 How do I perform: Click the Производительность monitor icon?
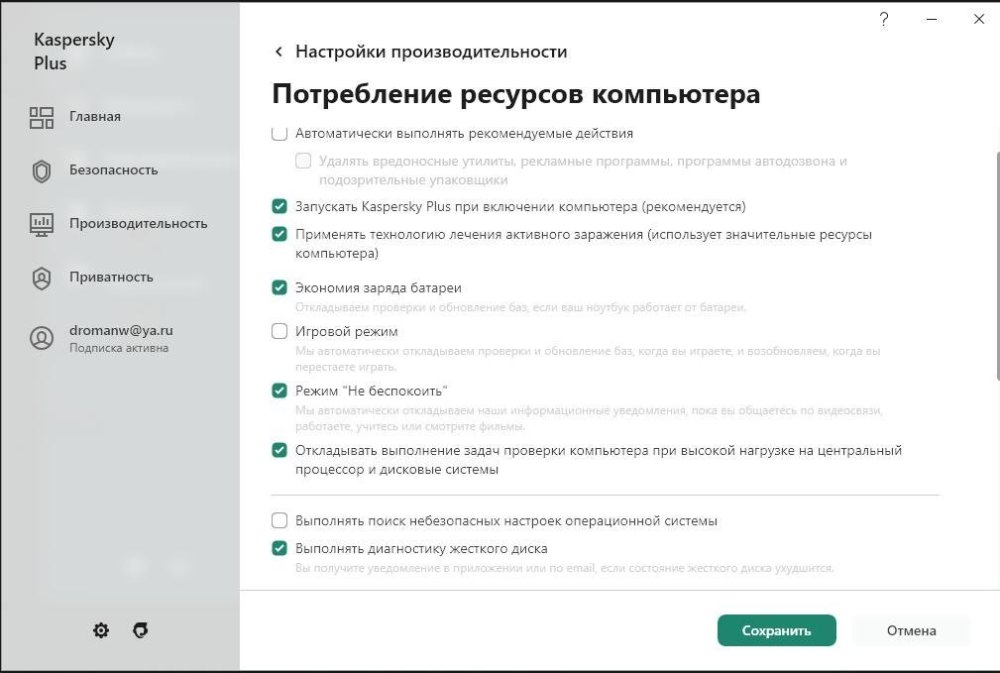tap(41, 224)
